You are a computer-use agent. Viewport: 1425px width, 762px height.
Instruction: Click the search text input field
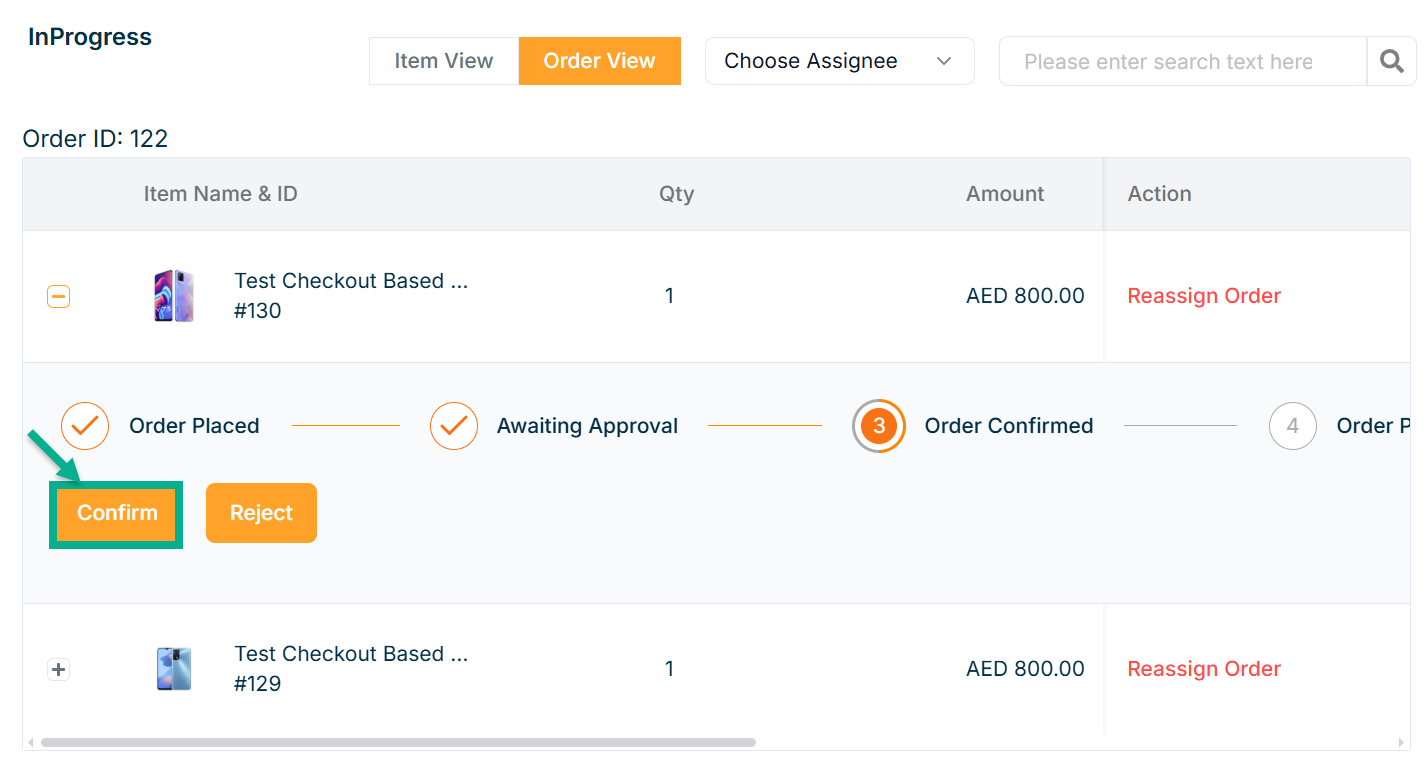pyautogui.click(x=1182, y=61)
